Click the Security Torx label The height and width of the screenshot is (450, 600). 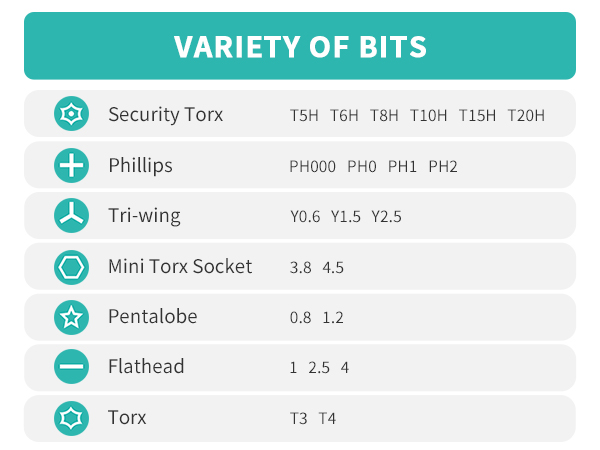[x=165, y=115]
